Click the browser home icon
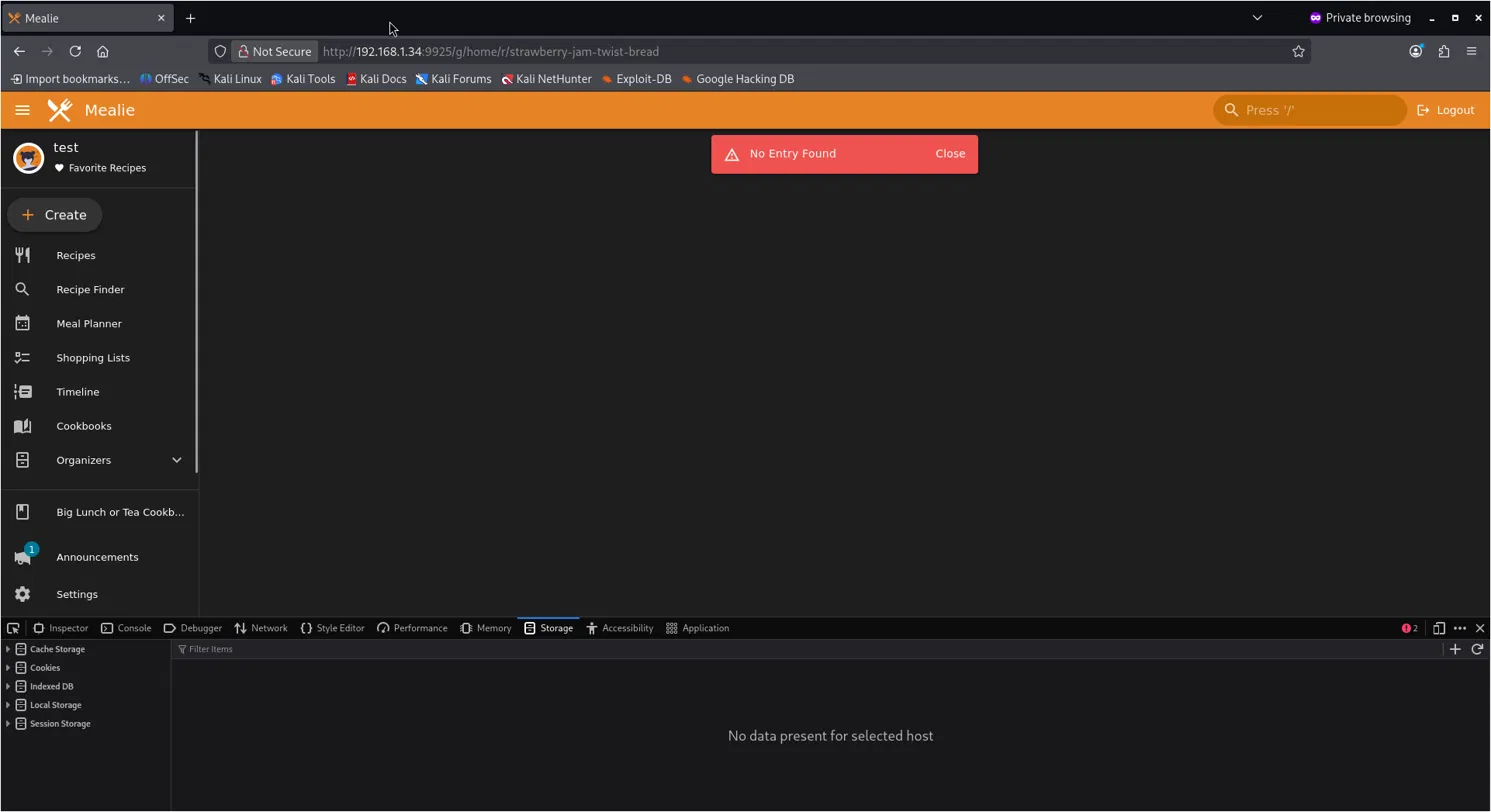 coord(103,51)
